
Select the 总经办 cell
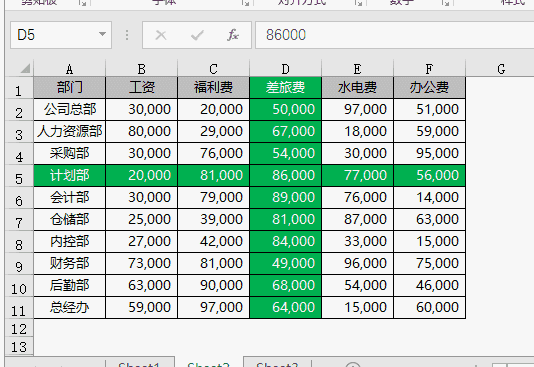(x=69, y=307)
